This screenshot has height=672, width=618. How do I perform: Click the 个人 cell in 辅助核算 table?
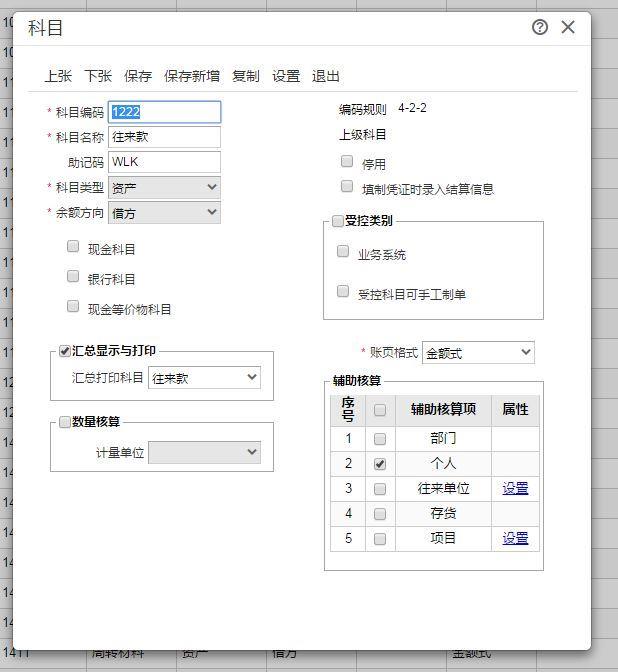point(443,463)
